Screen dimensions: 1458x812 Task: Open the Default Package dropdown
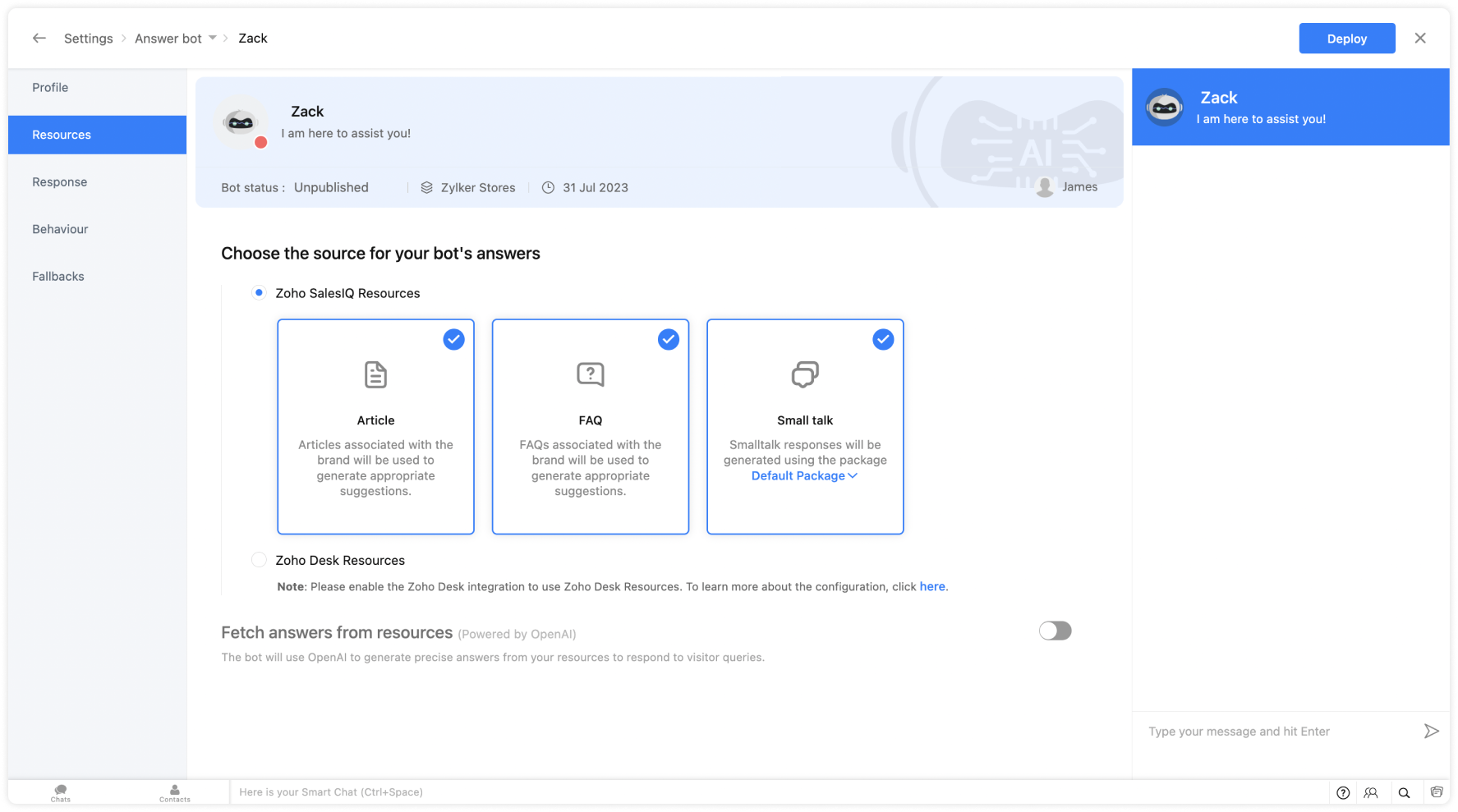pos(804,475)
